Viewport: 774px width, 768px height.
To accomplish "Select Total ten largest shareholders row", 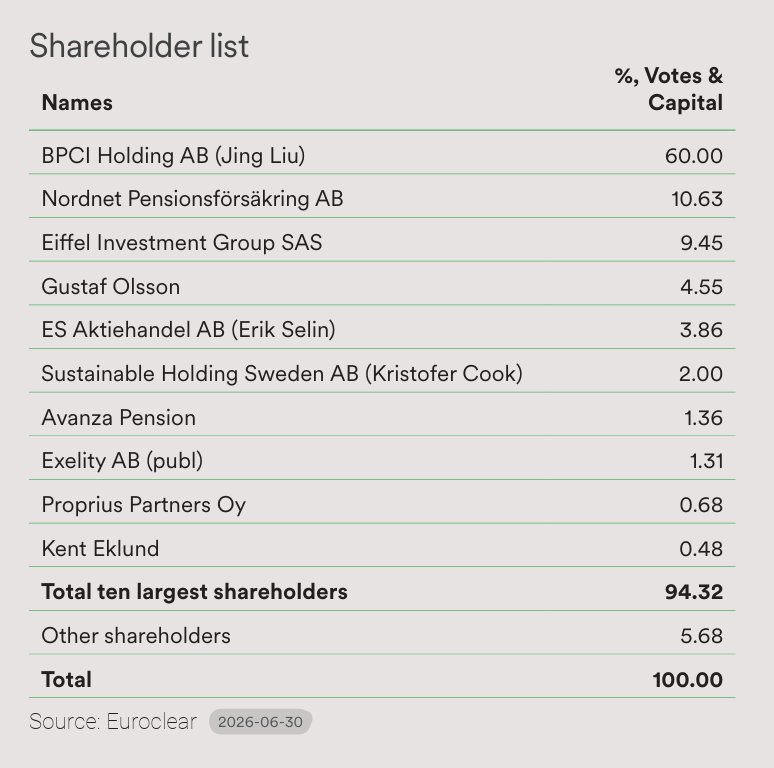I will coord(382,589).
